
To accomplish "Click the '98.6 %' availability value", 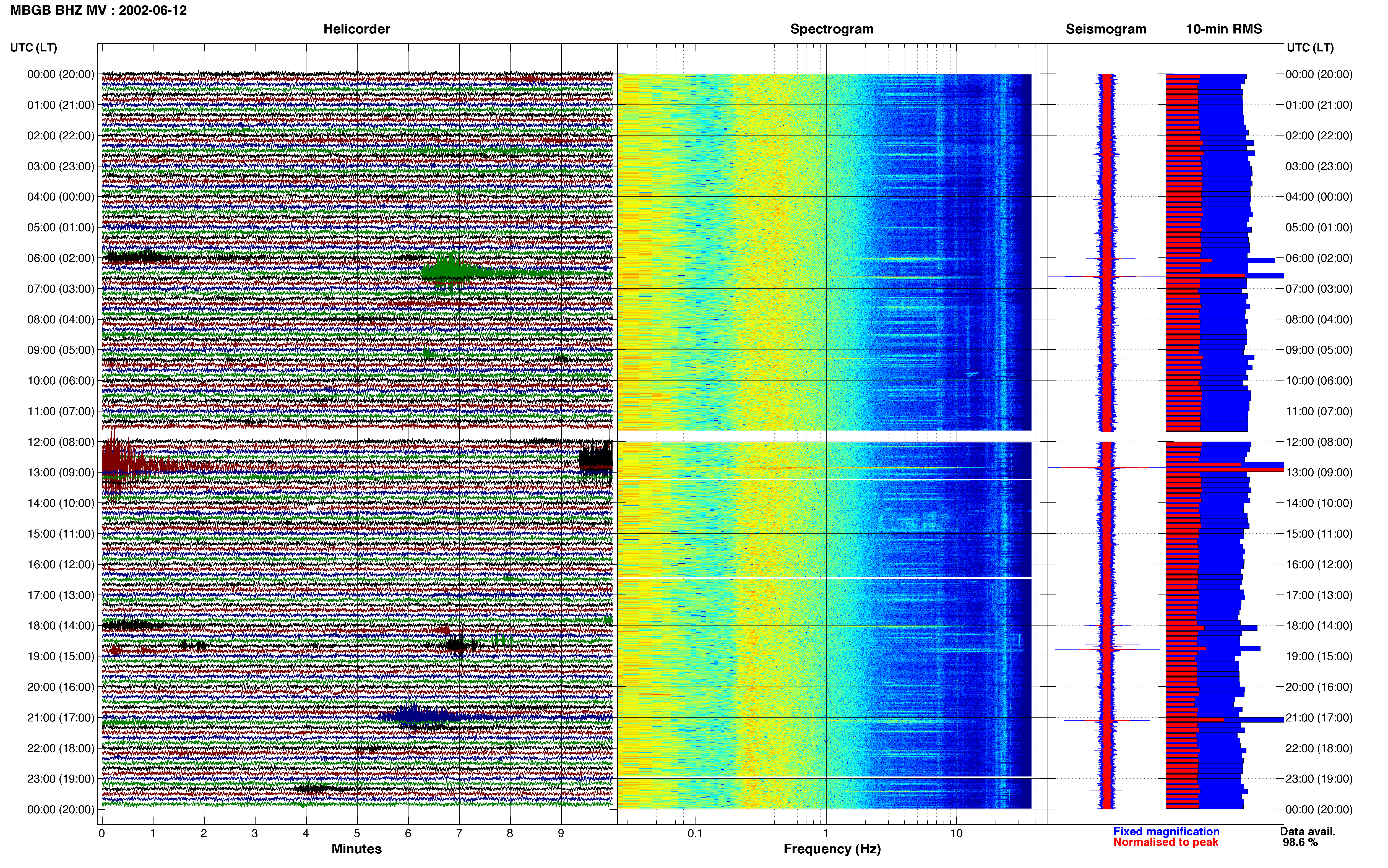I will pos(1300,842).
